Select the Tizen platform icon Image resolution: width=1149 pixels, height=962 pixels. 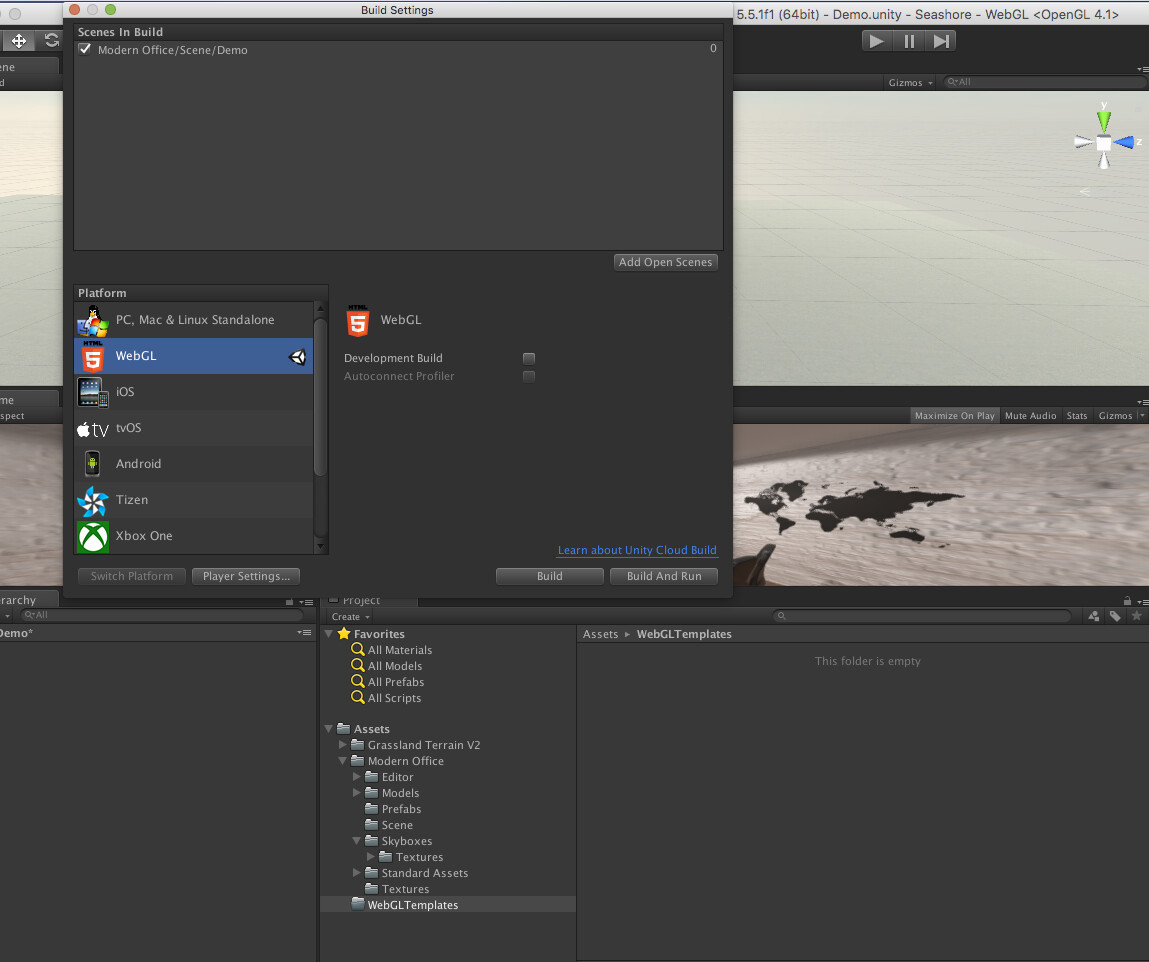click(91, 499)
